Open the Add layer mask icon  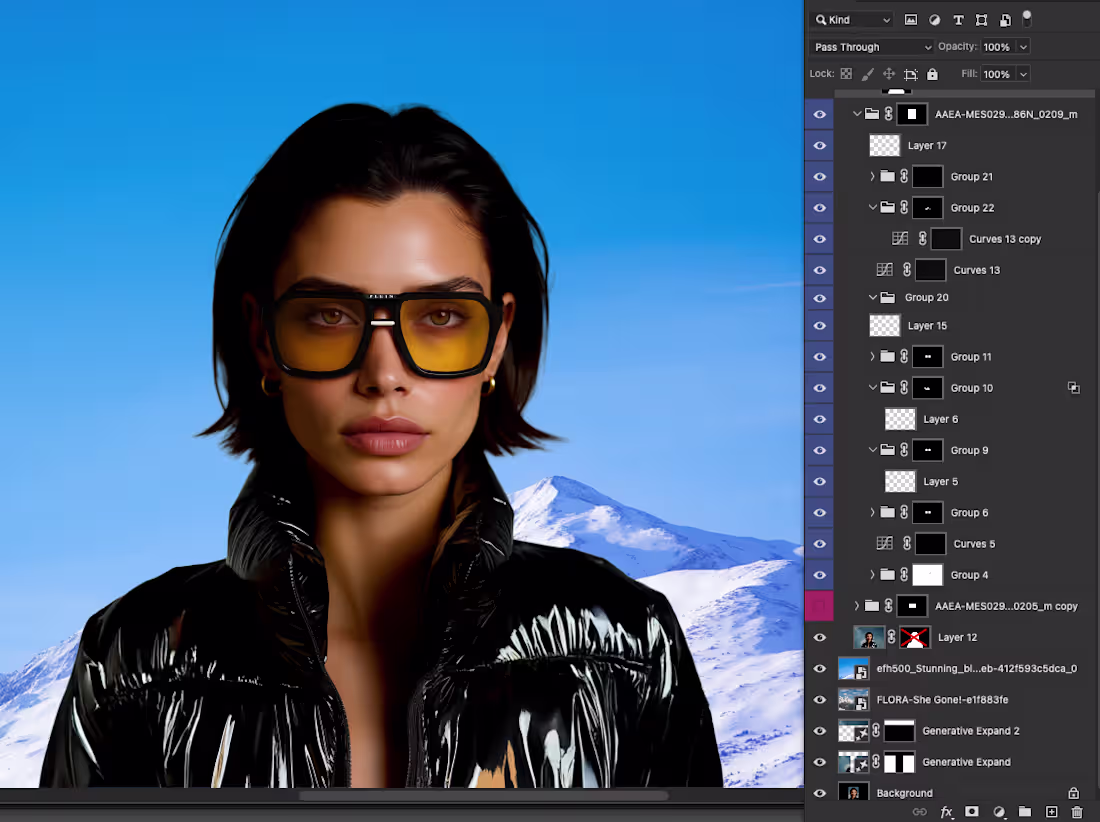[x=971, y=811]
